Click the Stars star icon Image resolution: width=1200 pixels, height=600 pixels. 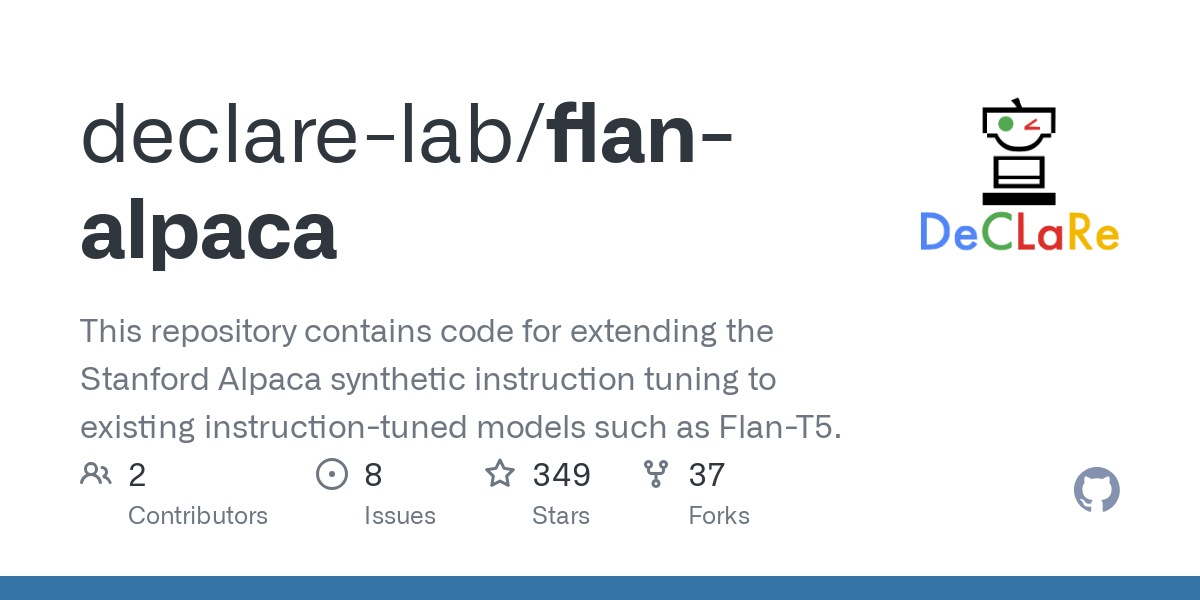500,474
